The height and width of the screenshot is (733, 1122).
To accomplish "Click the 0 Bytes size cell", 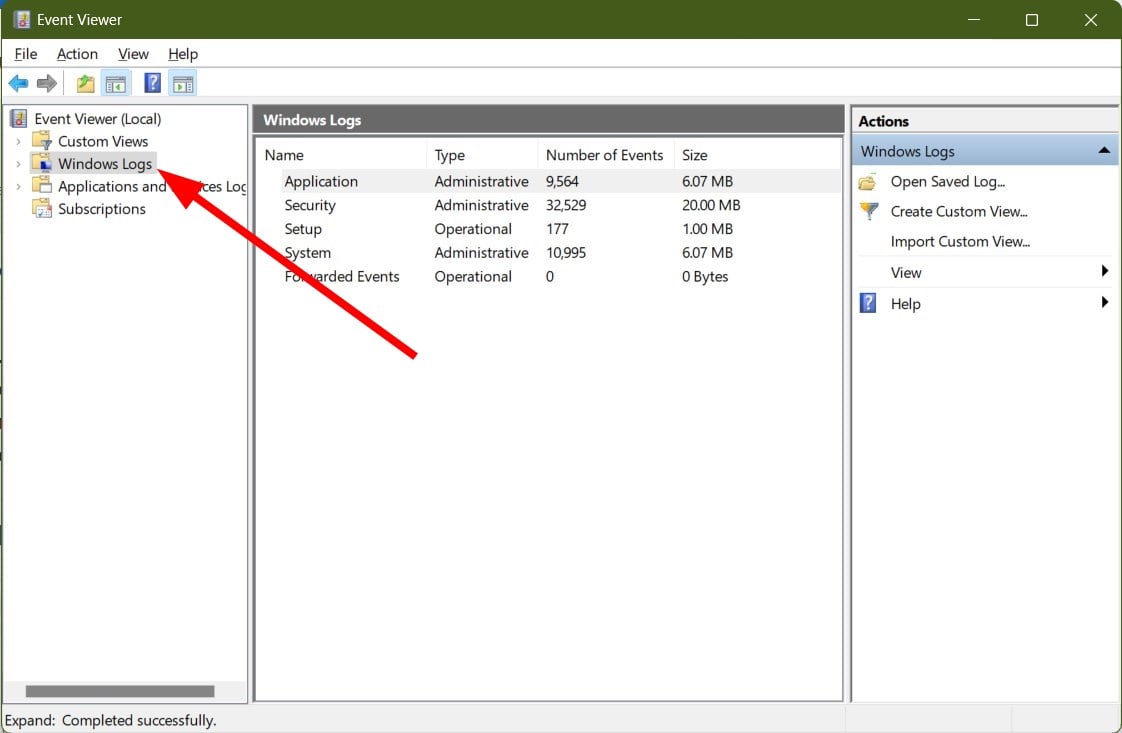I will (x=705, y=276).
